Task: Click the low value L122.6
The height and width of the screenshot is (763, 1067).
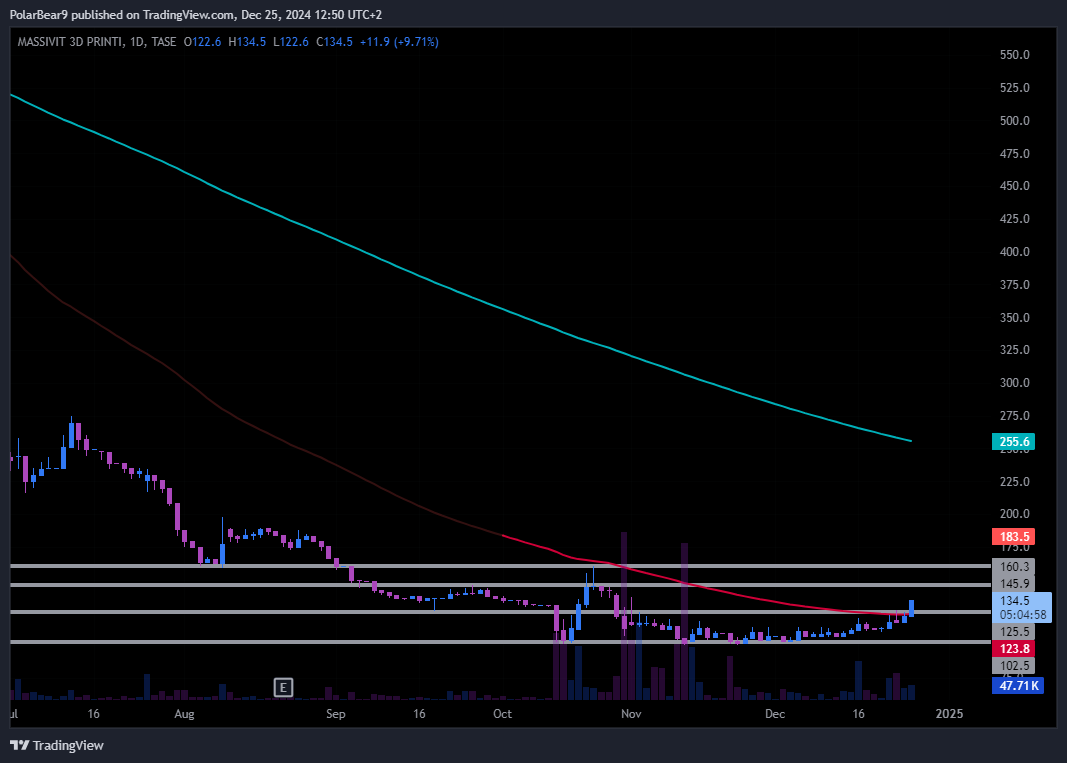Action: tap(291, 42)
